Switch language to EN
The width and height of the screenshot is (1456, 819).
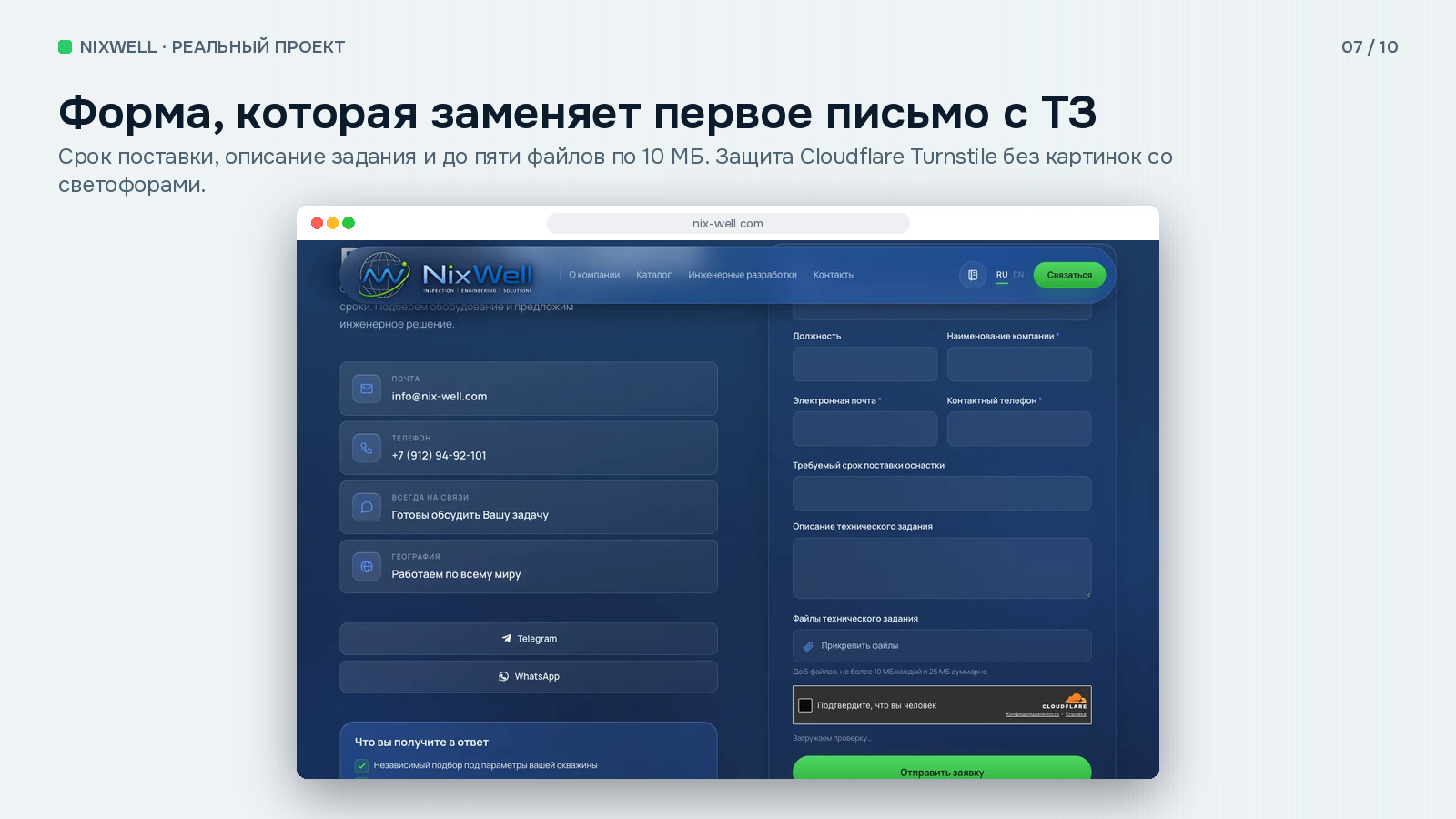1018,275
